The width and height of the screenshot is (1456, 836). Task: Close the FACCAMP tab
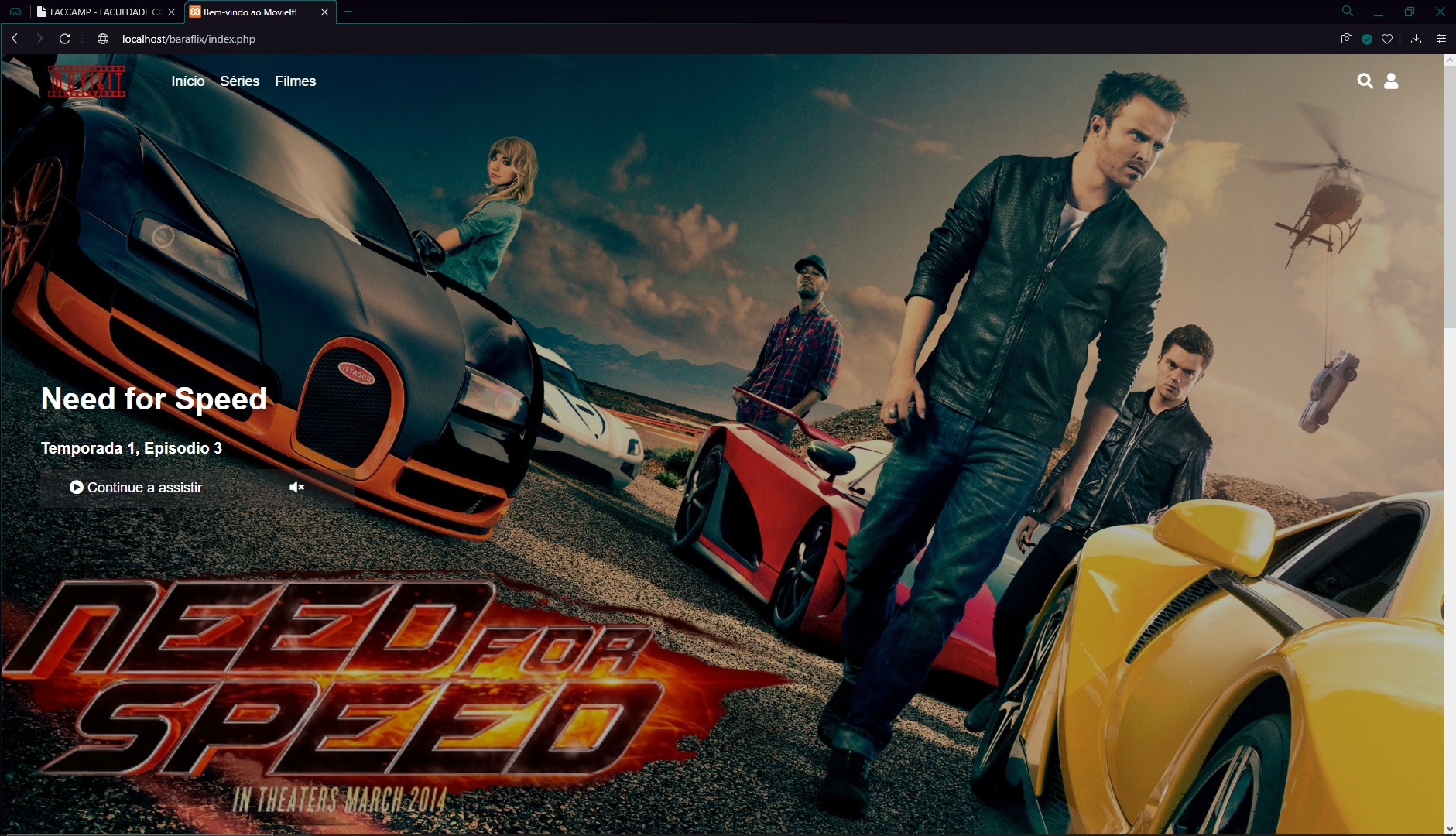pos(172,12)
